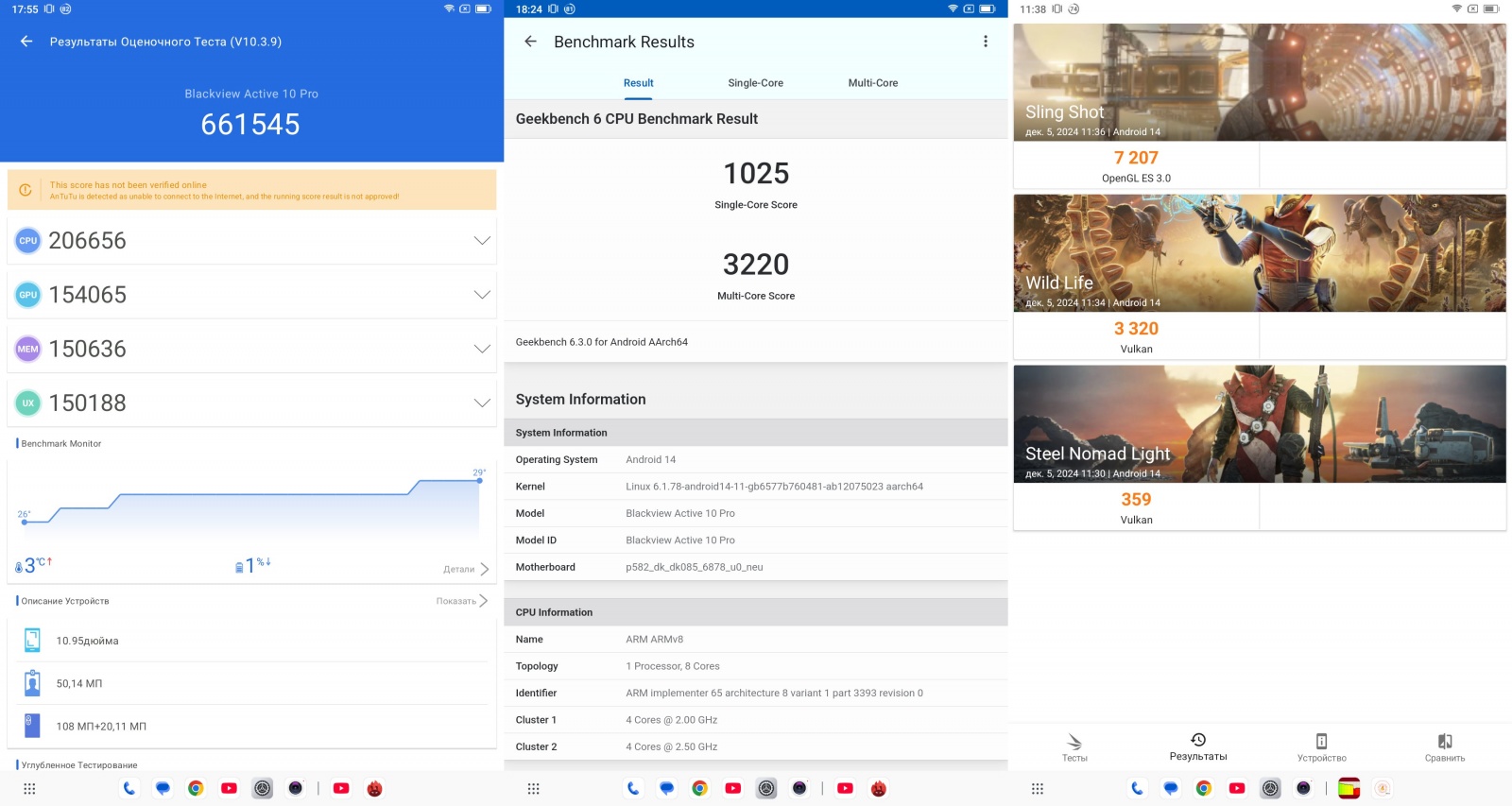
Task: Expand the GPU score 154065 chevron
Action: pyautogui.click(x=482, y=295)
